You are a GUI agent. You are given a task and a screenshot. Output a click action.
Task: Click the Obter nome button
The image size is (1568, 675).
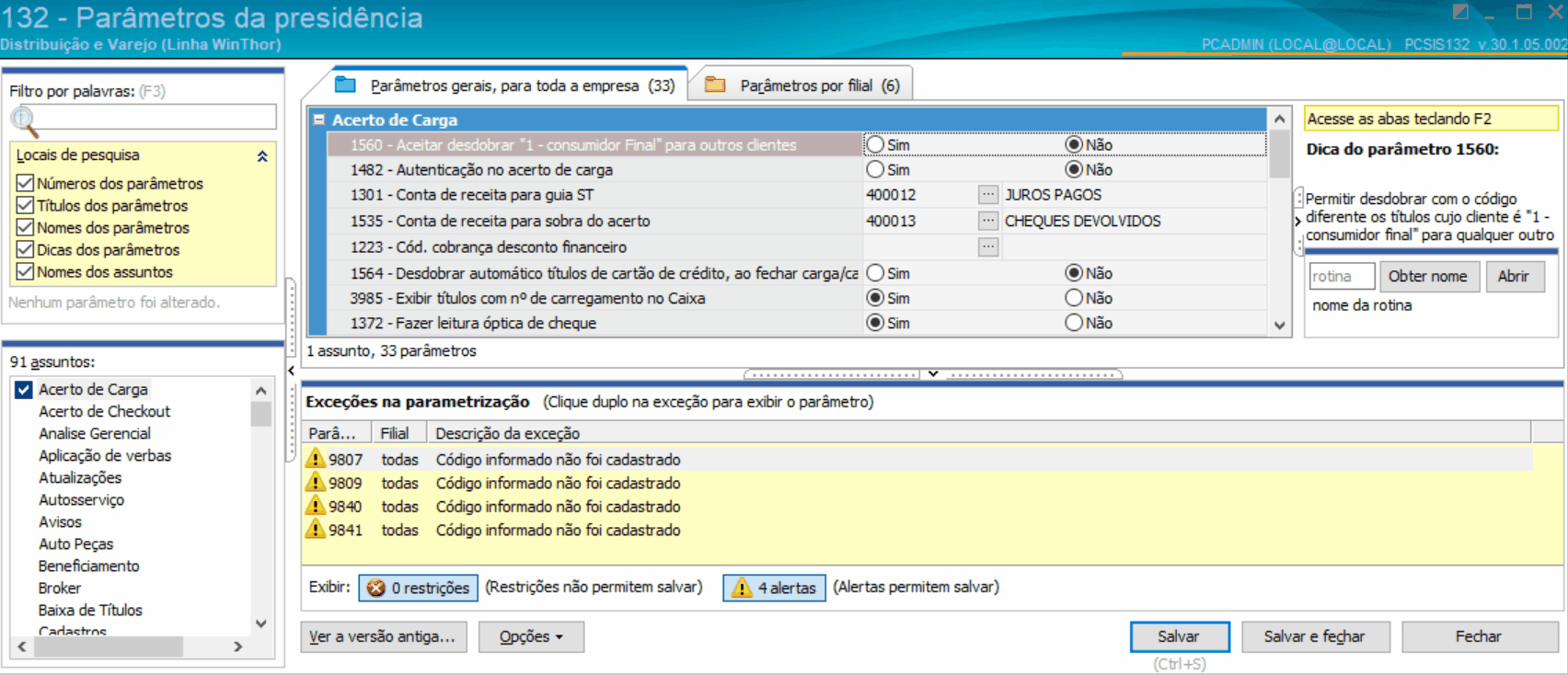coord(1428,276)
